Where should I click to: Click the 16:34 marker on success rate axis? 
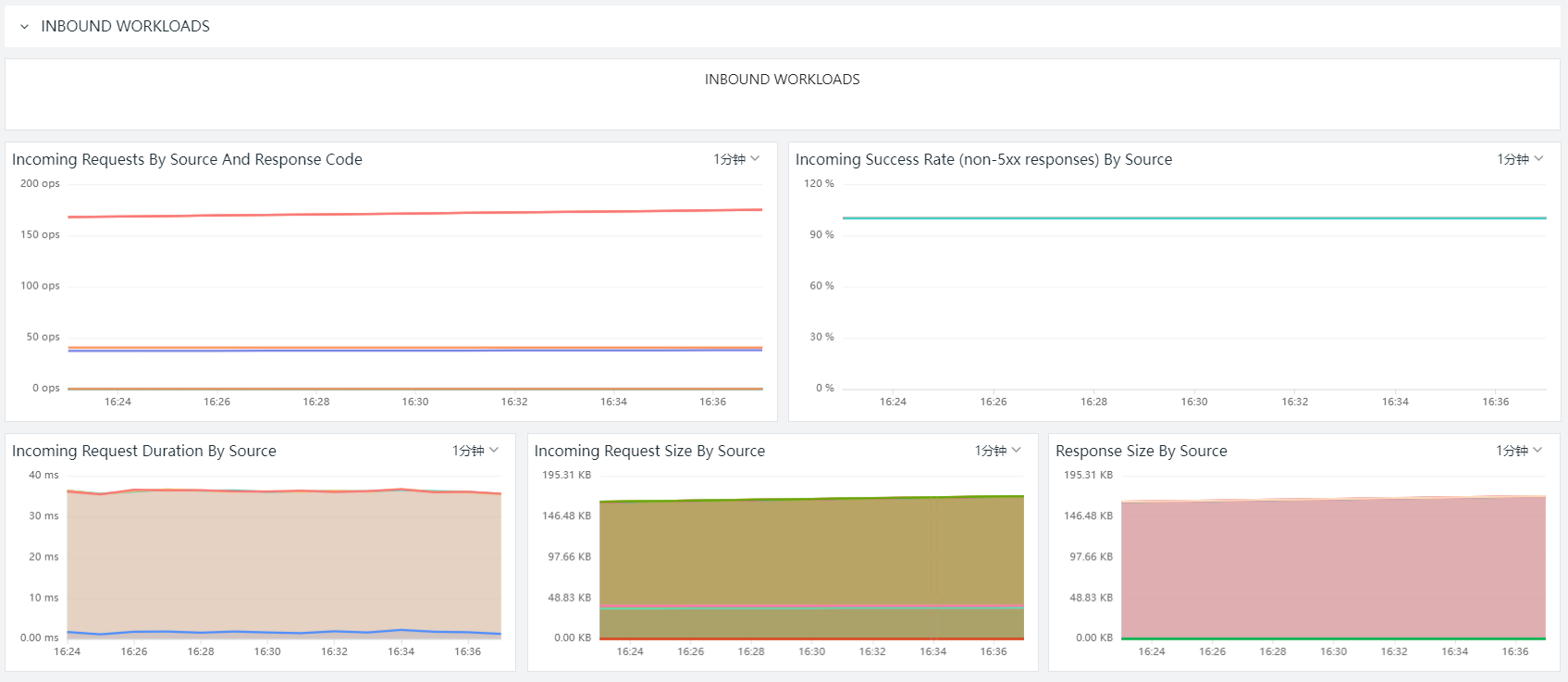(1395, 402)
